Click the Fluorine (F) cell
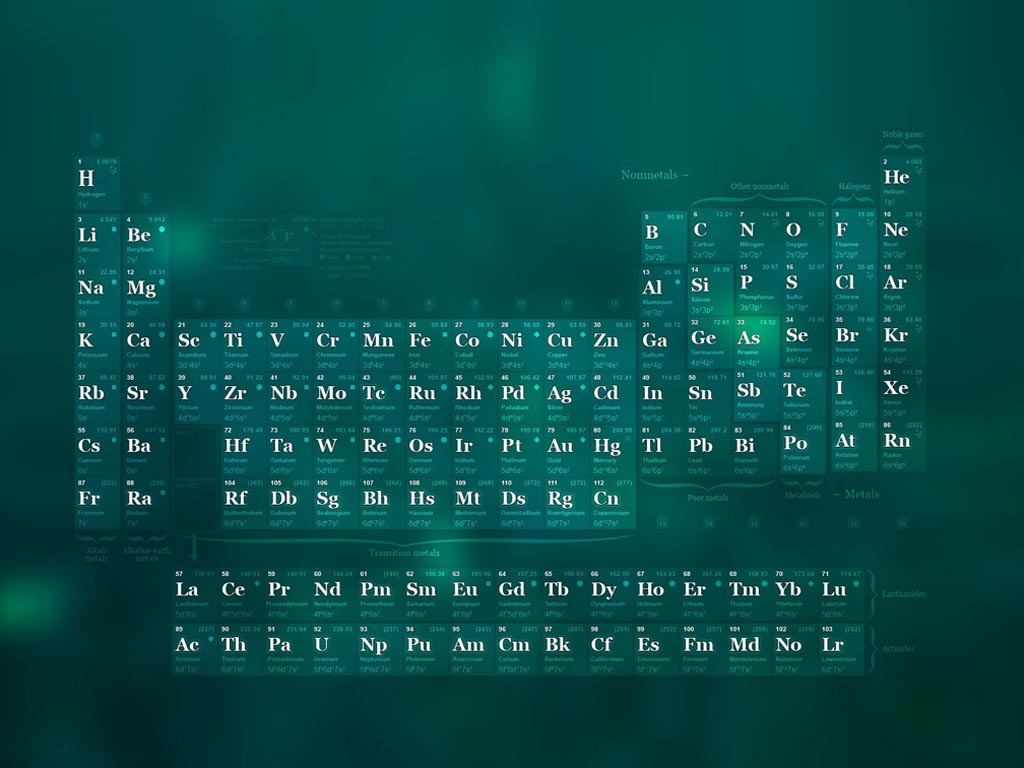Image resolution: width=1024 pixels, height=768 pixels. (854, 235)
